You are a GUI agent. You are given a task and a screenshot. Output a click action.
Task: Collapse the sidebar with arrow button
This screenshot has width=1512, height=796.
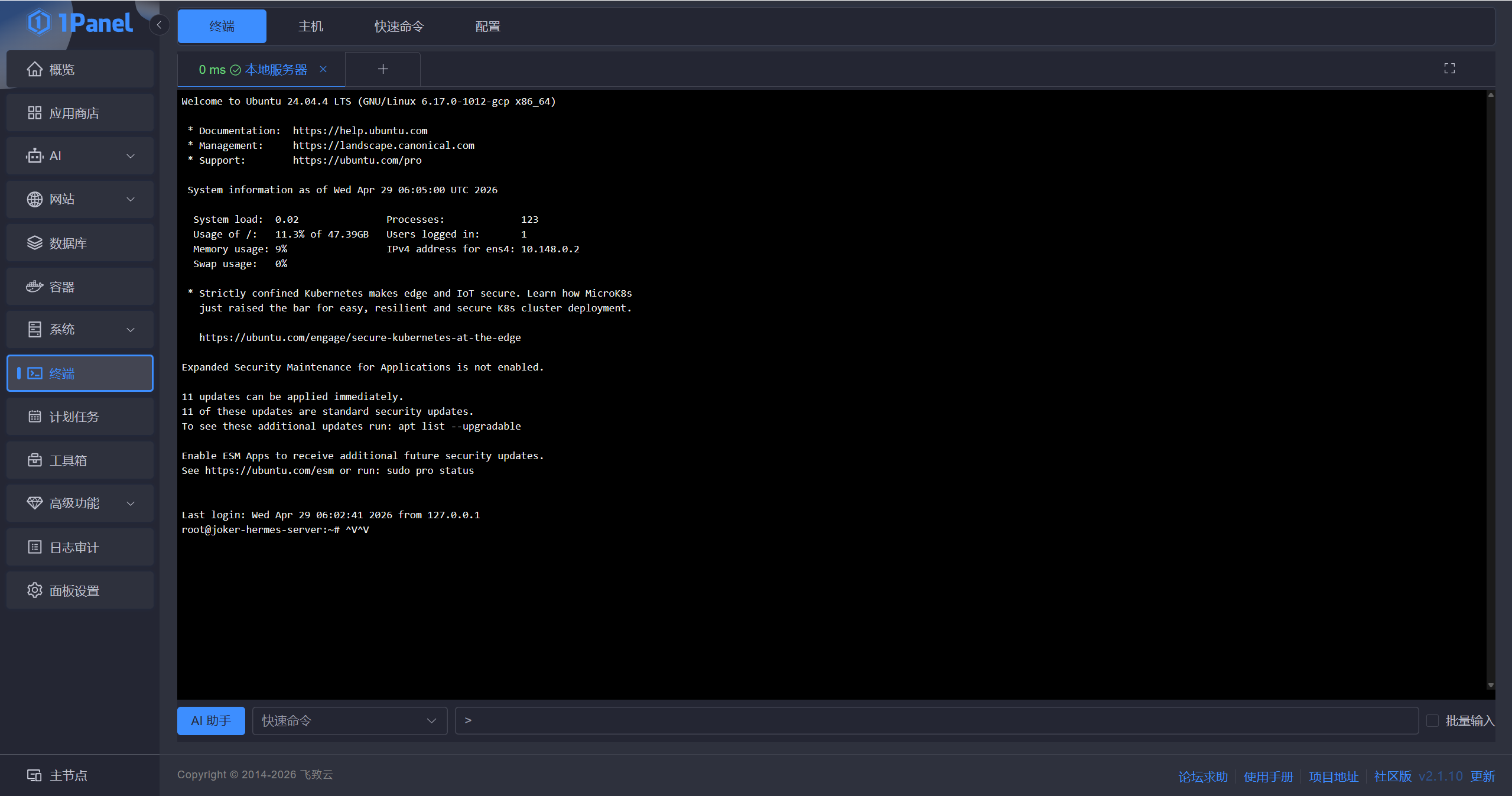pyautogui.click(x=159, y=25)
